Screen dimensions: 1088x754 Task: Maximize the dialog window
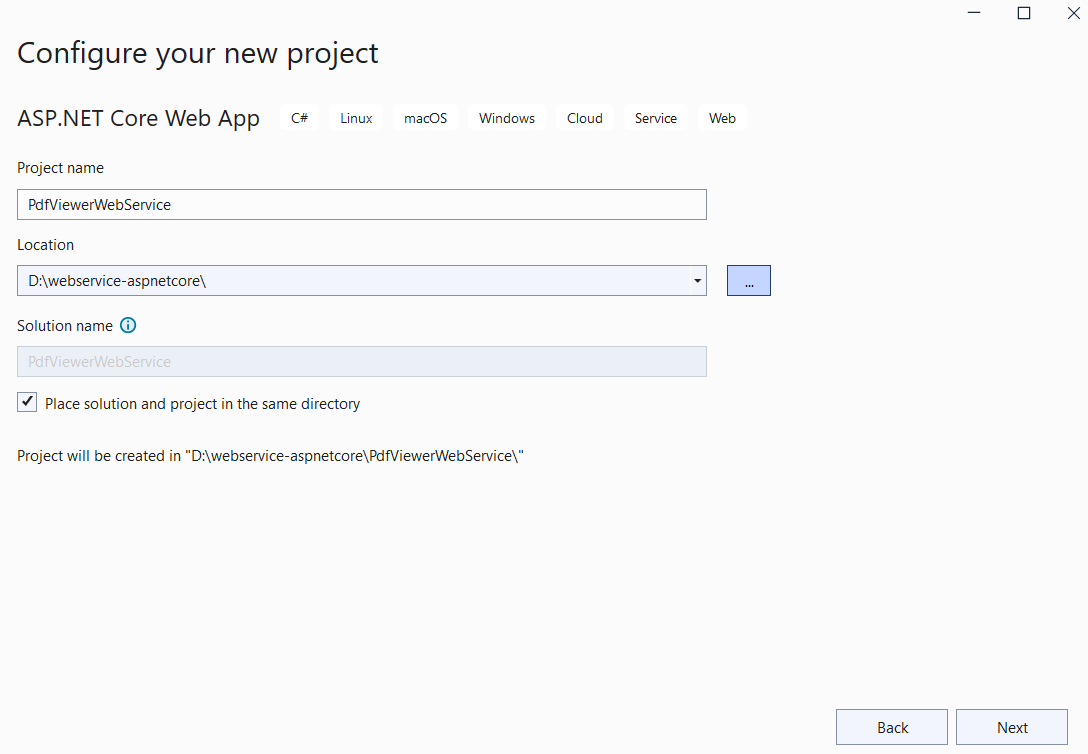click(1024, 13)
